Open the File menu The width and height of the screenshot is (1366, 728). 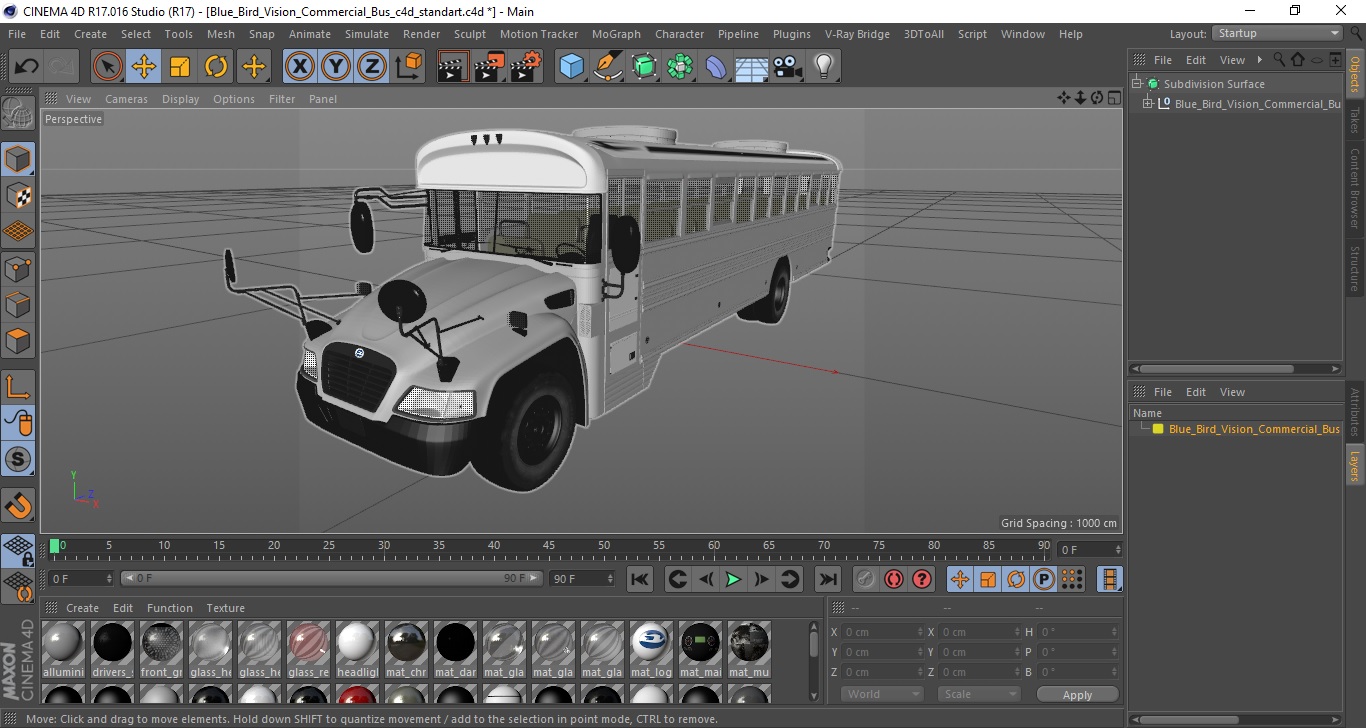coord(17,34)
